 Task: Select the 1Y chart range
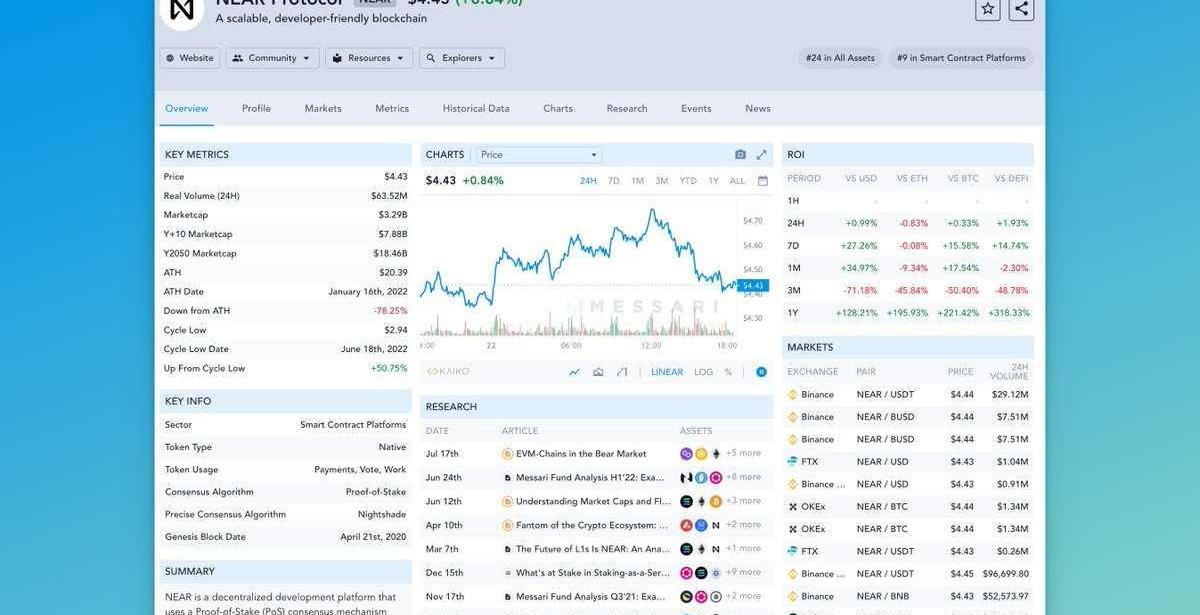[x=713, y=181]
